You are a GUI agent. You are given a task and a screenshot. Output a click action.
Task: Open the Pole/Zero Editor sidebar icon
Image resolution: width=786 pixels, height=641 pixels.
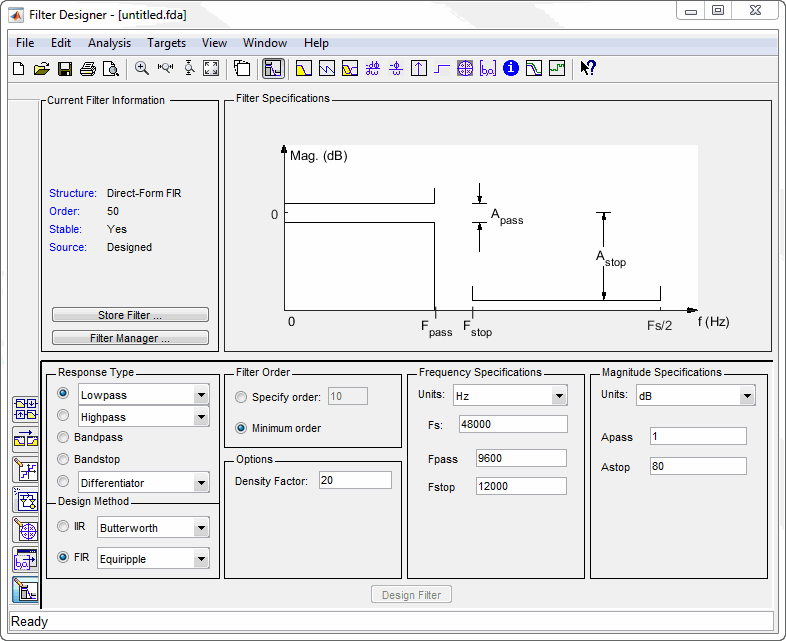pos(25,529)
